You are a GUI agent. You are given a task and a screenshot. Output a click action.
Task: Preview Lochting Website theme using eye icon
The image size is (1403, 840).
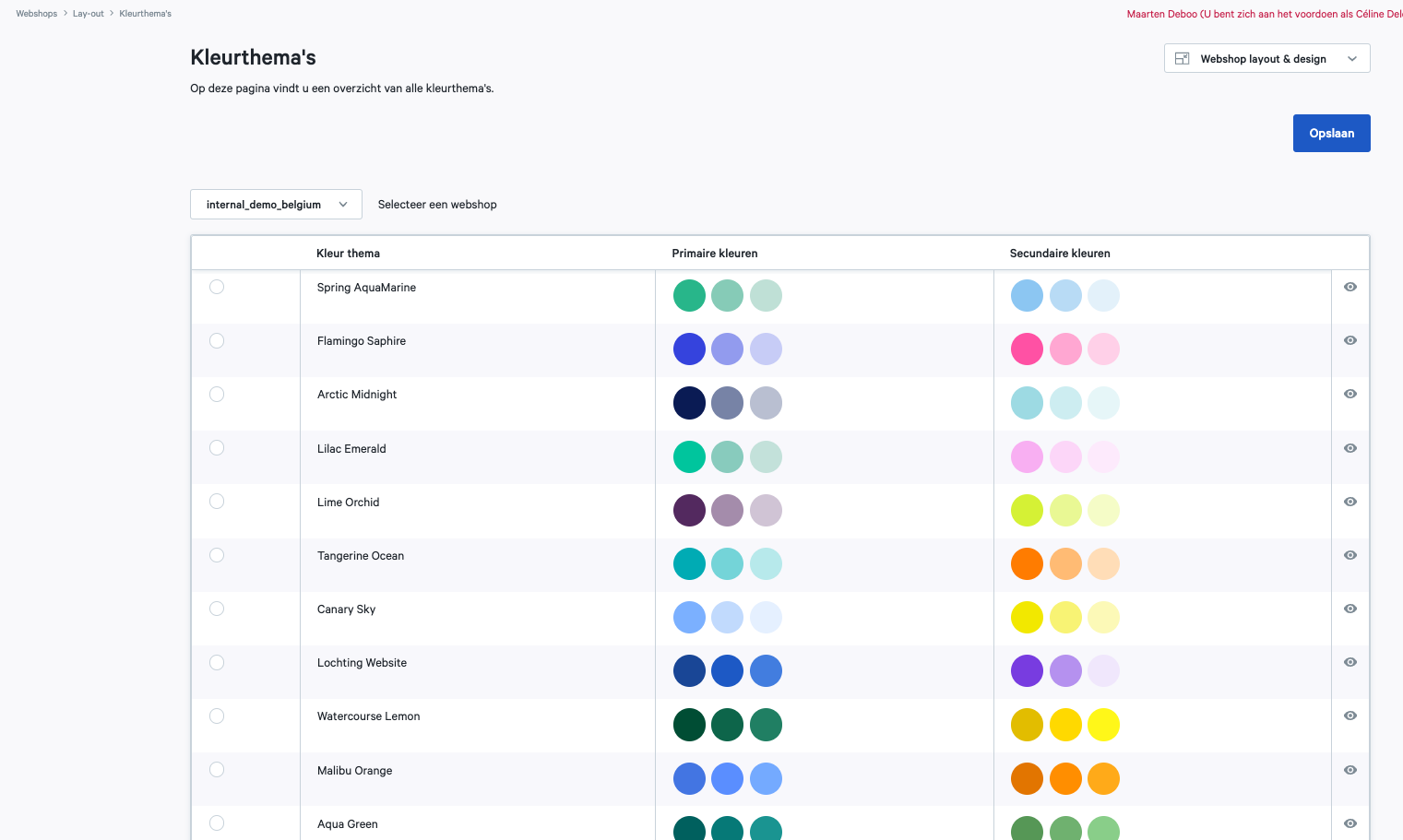1349,662
